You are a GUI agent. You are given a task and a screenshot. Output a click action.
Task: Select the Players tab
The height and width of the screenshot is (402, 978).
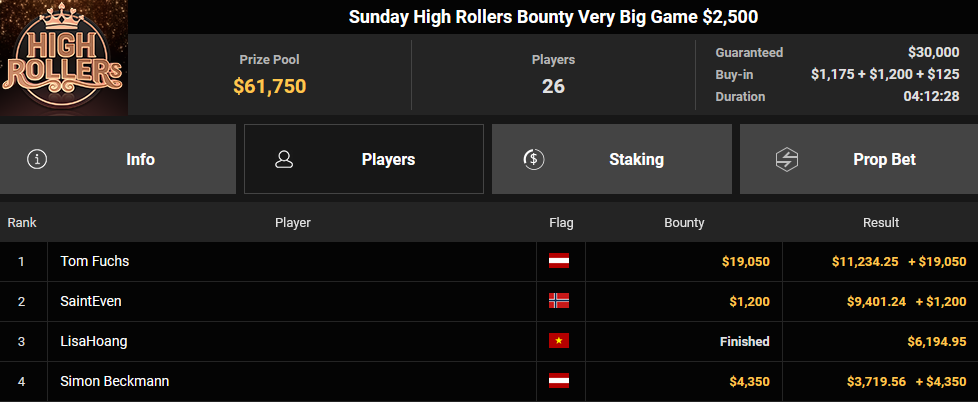(x=364, y=159)
